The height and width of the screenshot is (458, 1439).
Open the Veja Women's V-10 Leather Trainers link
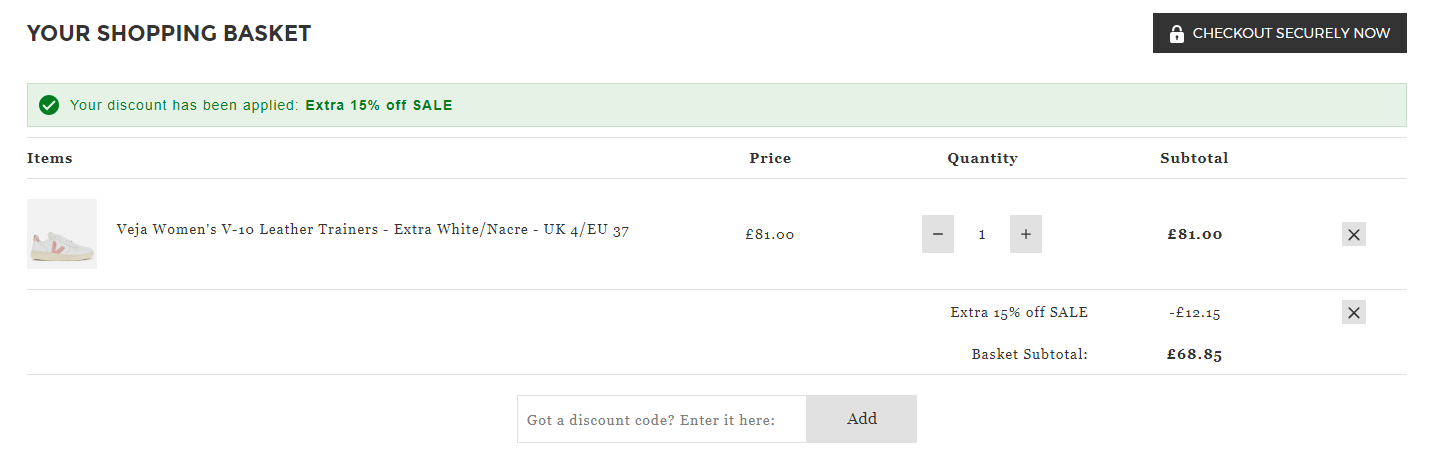pyautogui.click(x=373, y=230)
